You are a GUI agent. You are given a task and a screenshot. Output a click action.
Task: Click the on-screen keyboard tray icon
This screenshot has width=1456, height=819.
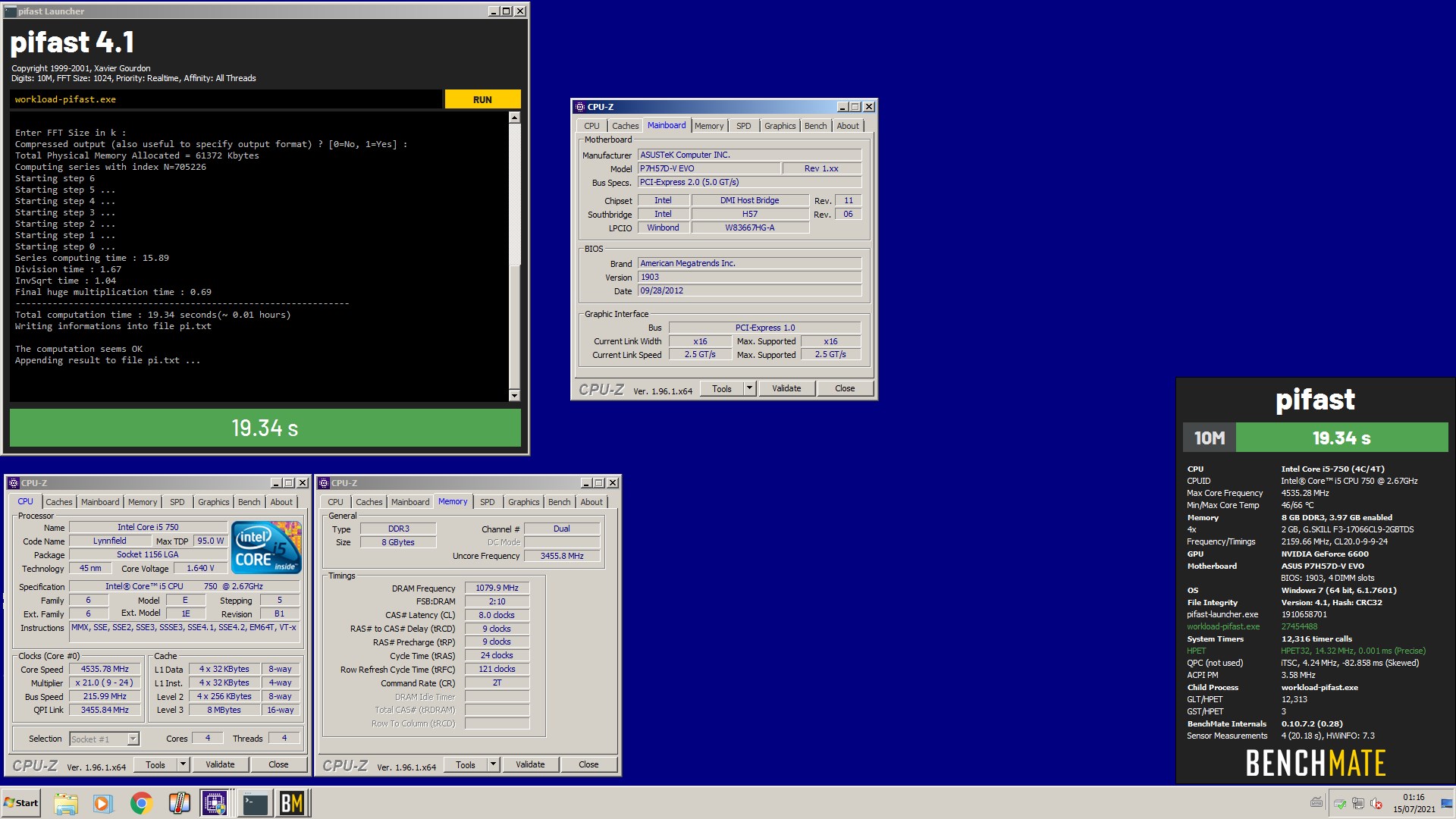click(x=1316, y=803)
